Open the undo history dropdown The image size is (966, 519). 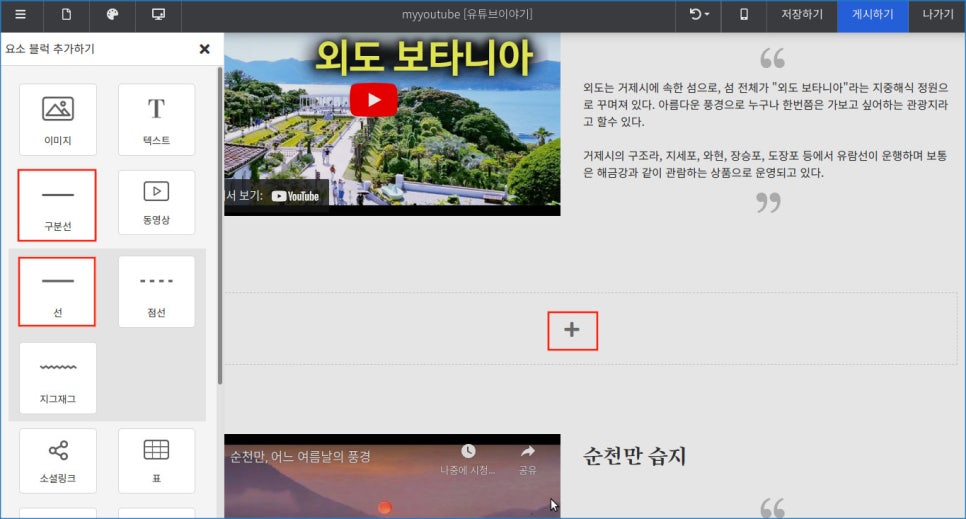pyautogui.click(x=699, y=14)
